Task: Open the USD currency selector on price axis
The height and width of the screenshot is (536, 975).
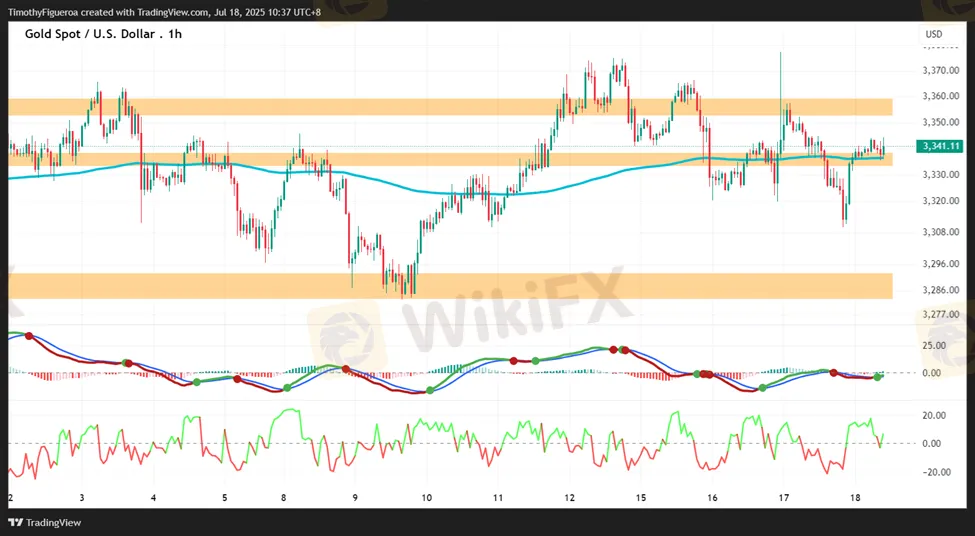Action: 933,34
